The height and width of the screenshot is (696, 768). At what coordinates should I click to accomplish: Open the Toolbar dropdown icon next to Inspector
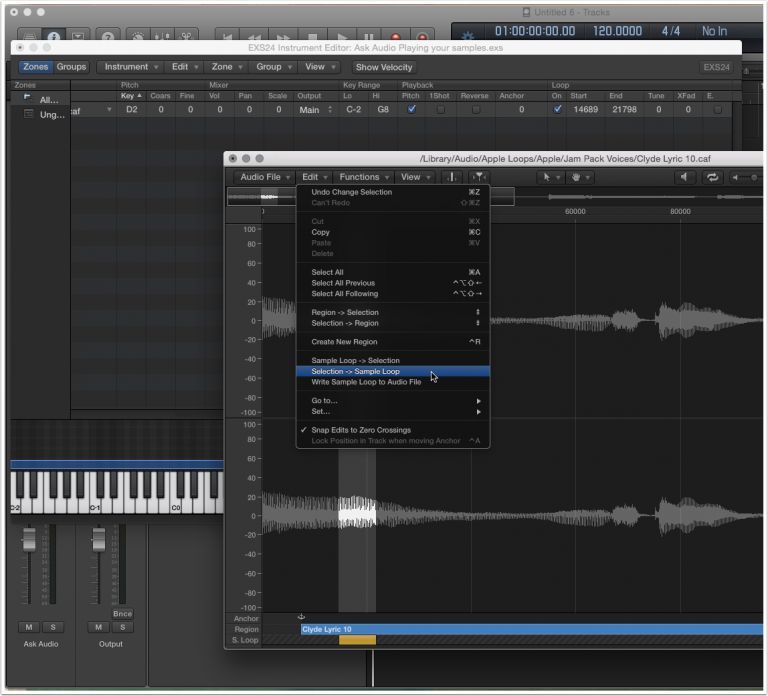click(77, 36)
